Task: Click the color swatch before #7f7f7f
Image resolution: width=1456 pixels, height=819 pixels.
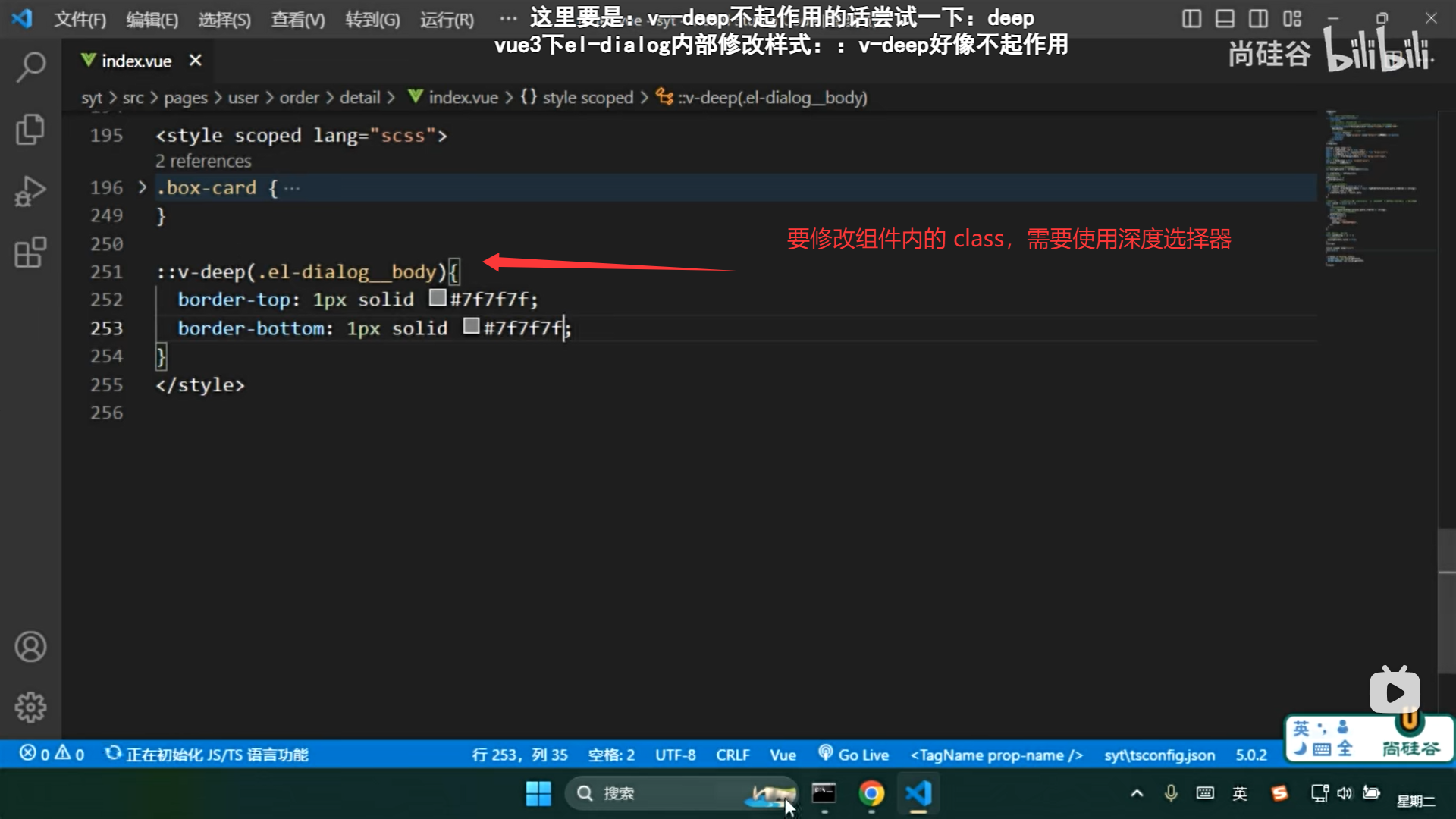Action: (437, 298)
